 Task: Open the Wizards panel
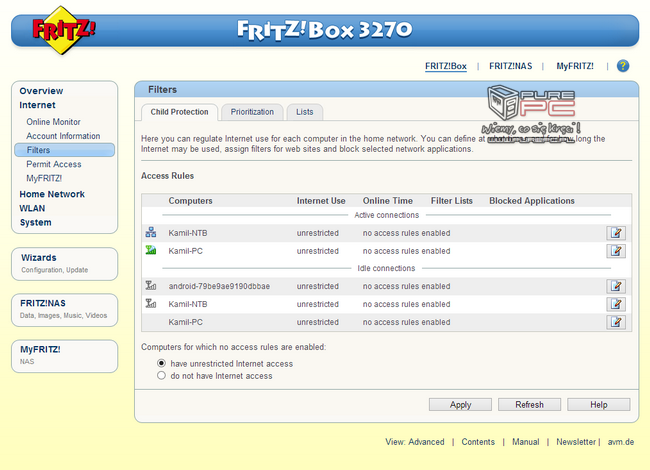click(x=64, y=264)
